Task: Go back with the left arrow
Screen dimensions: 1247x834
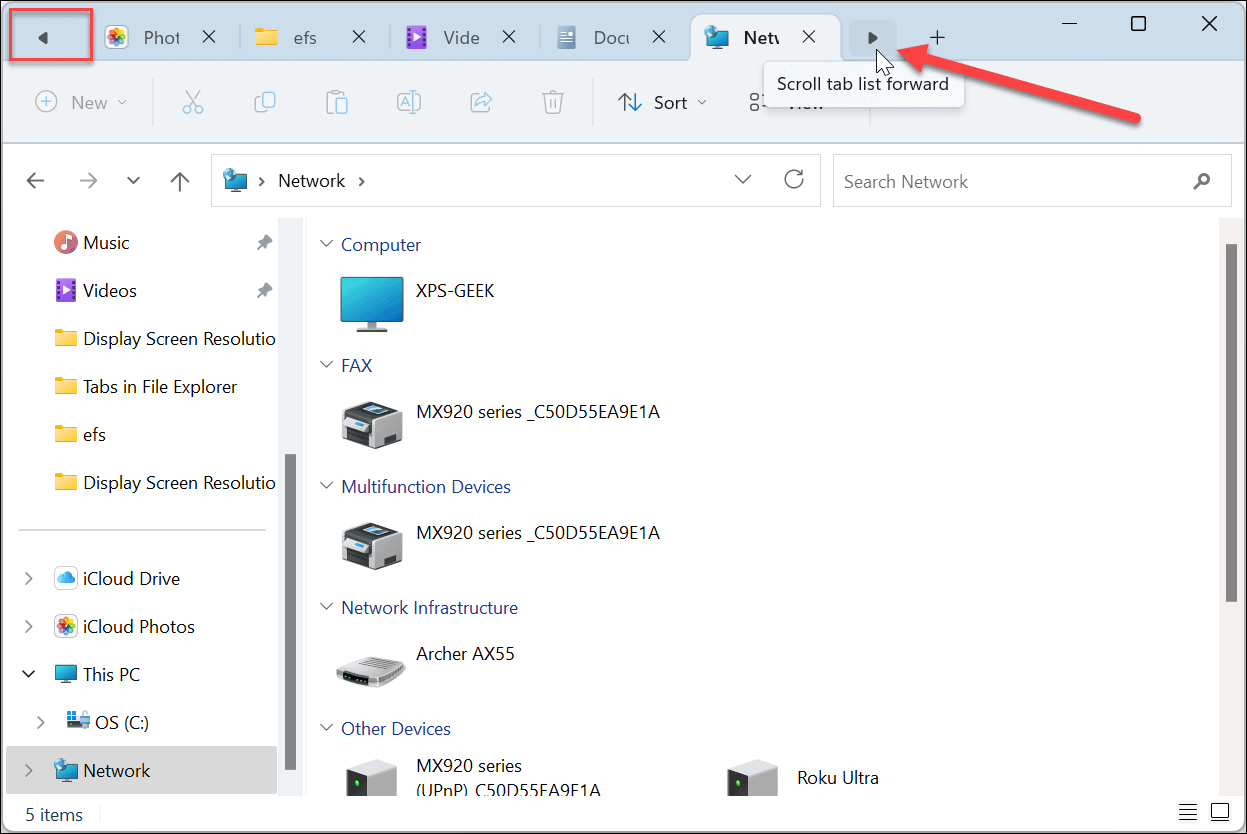Action: [x=36, y=181]
